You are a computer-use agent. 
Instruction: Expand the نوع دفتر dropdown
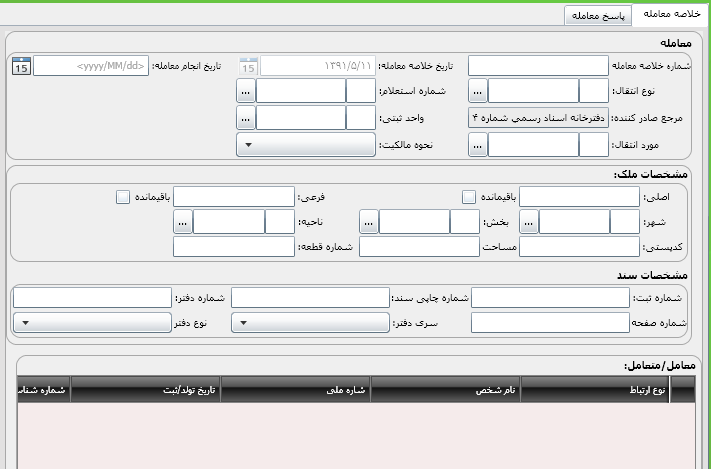pyautogui.click(x=93, y=323)
